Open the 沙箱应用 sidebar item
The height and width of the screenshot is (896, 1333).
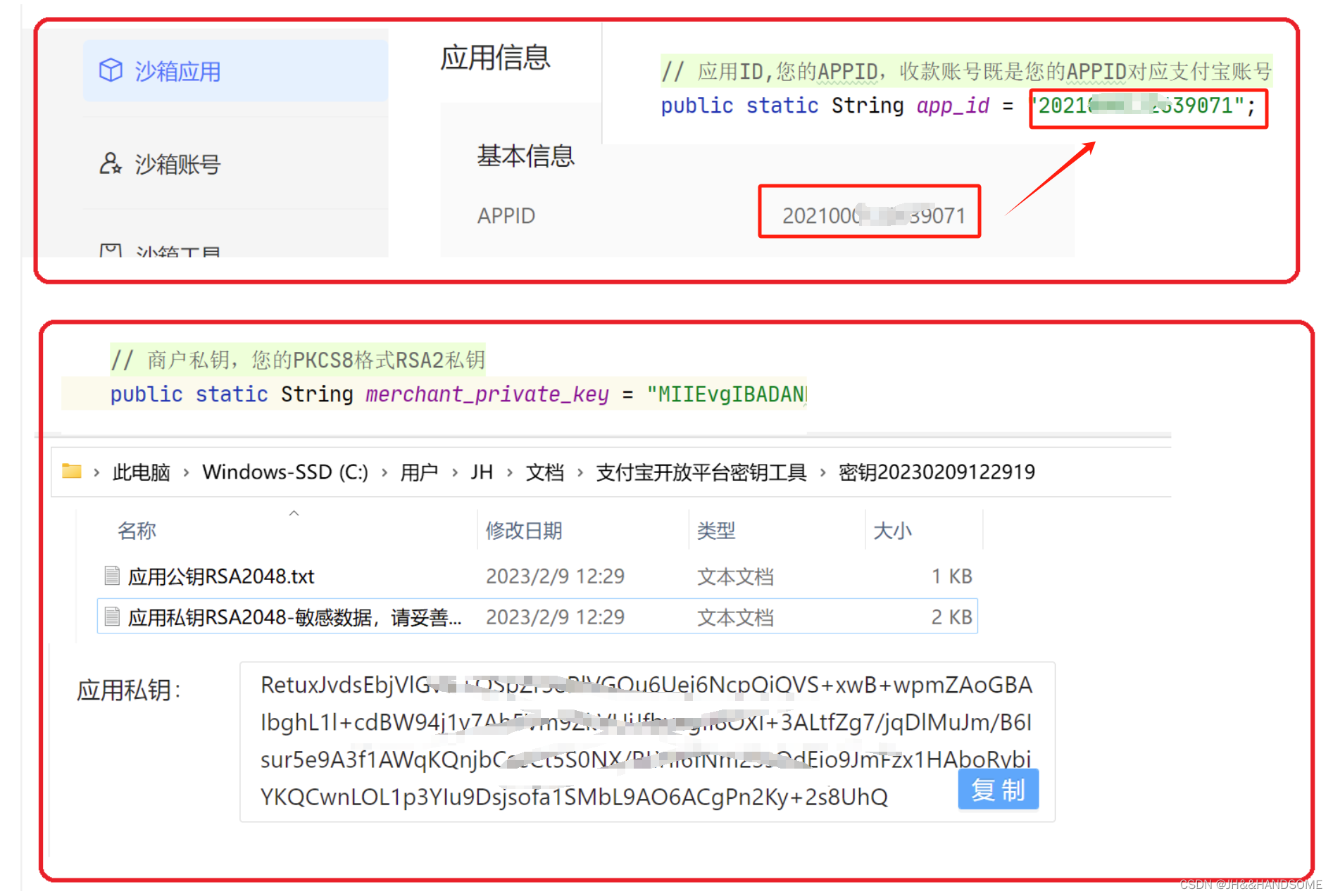click(235, 71)
